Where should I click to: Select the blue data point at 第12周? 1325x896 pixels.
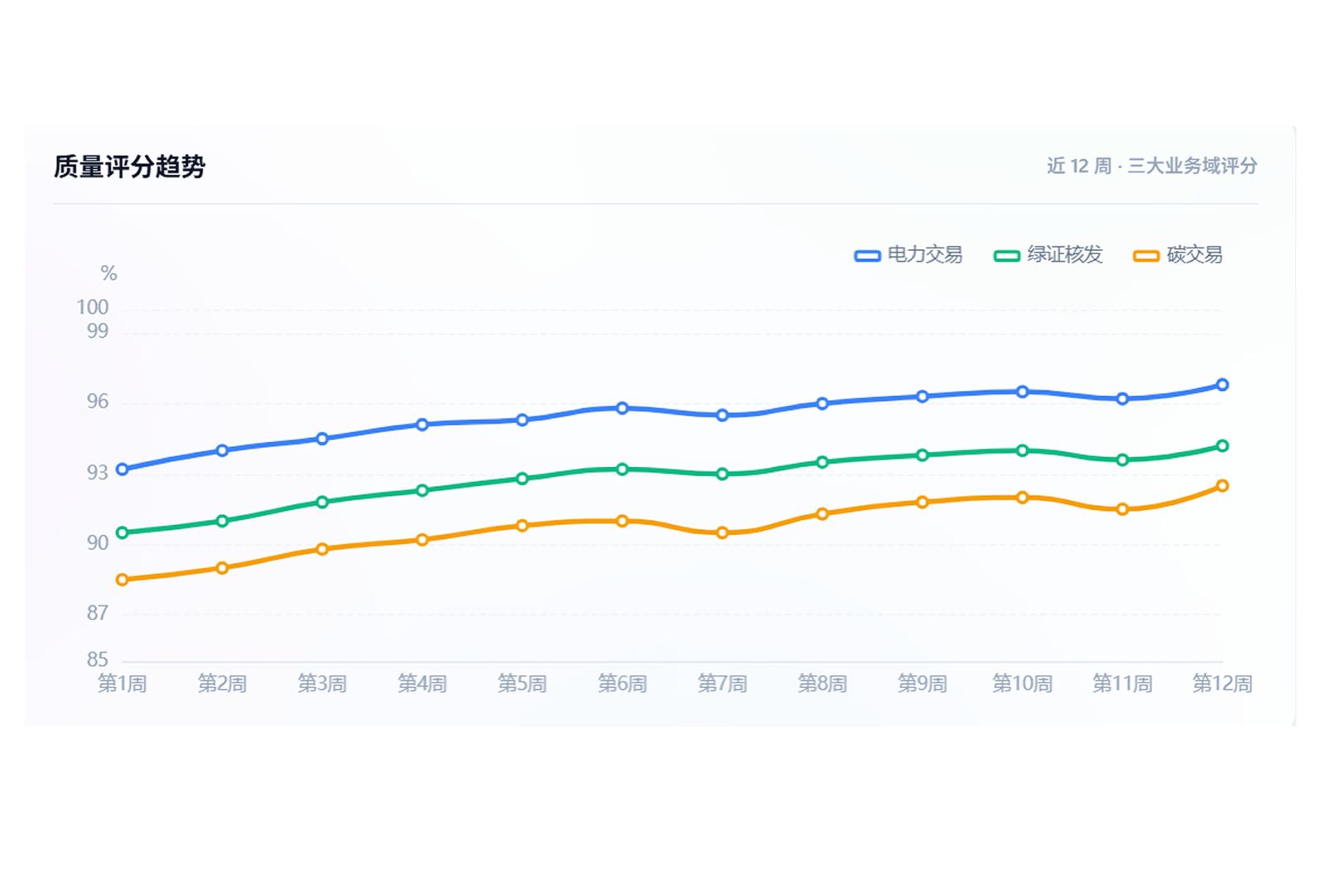click(x=1222, y=385)
